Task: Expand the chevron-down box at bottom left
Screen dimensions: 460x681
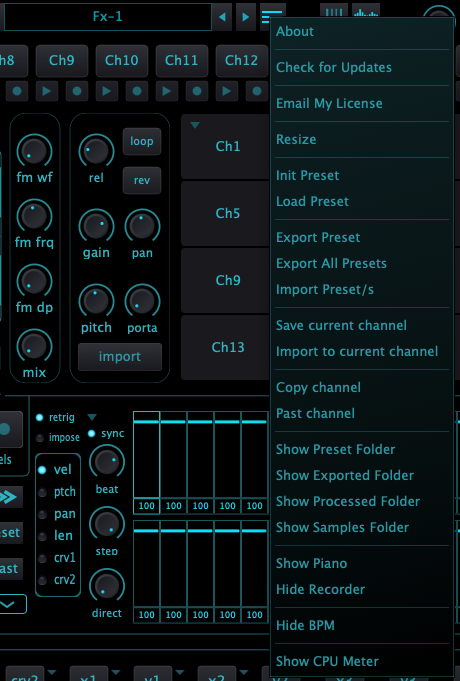Action: 10,604
